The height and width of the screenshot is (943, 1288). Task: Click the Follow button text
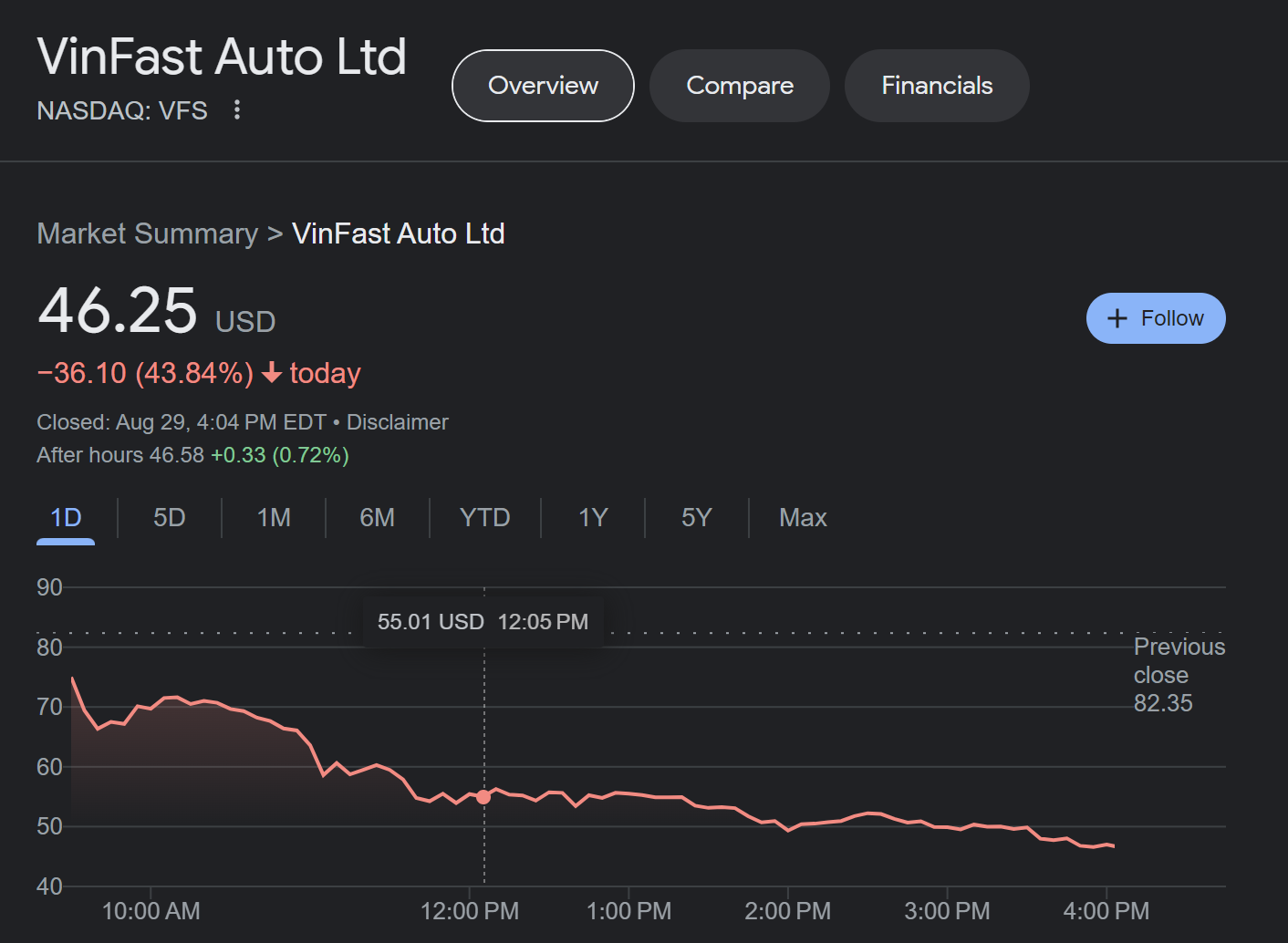pos(1172,318)
